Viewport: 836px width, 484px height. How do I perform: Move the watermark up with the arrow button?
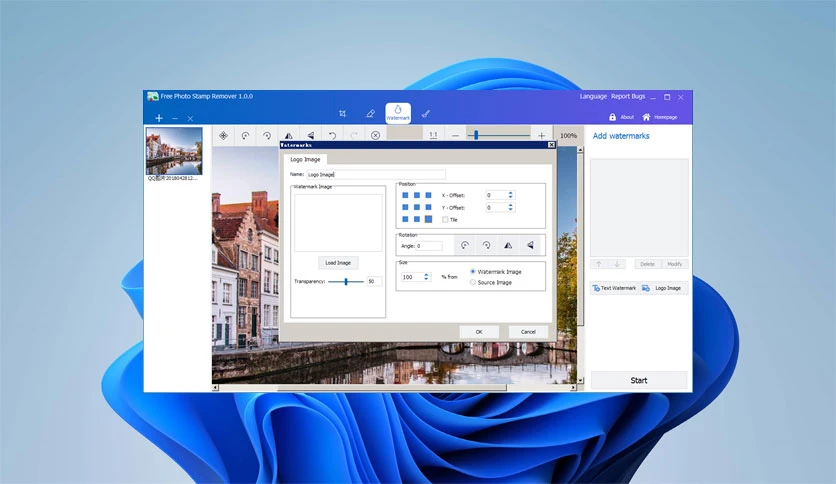click(599, 264)
